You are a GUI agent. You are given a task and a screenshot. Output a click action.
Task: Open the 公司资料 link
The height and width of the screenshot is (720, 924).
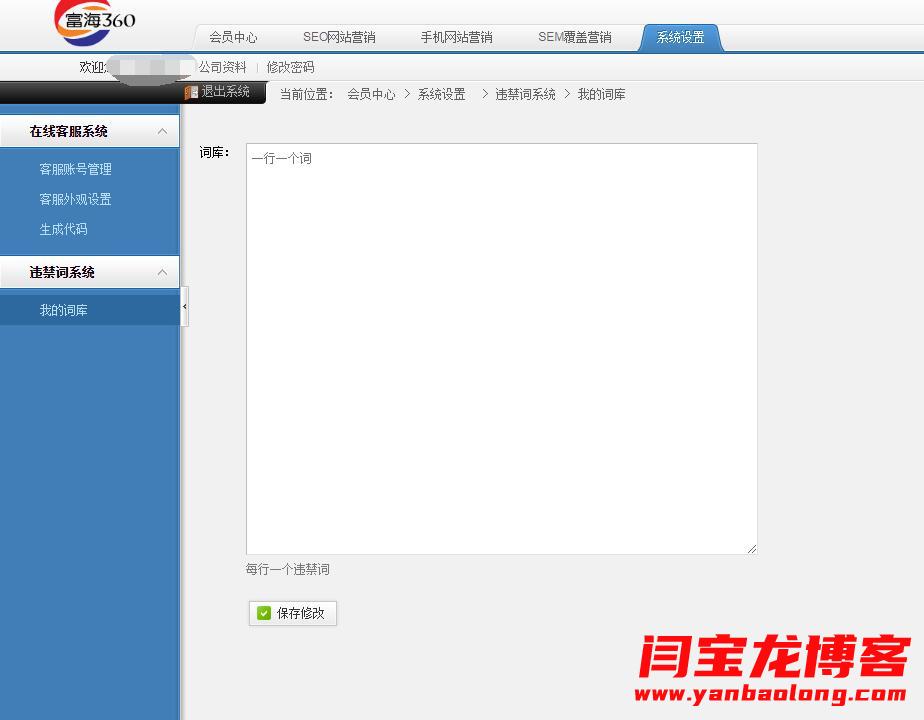222,67
